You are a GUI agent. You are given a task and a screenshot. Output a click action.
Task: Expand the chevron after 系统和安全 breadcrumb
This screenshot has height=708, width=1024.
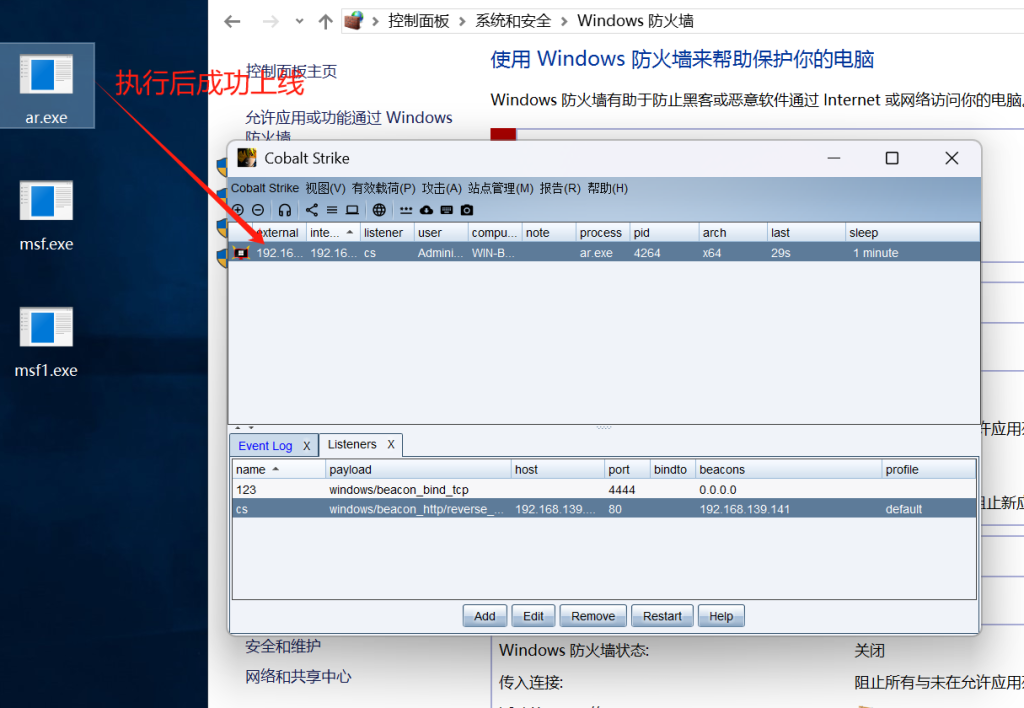(564, 22)
